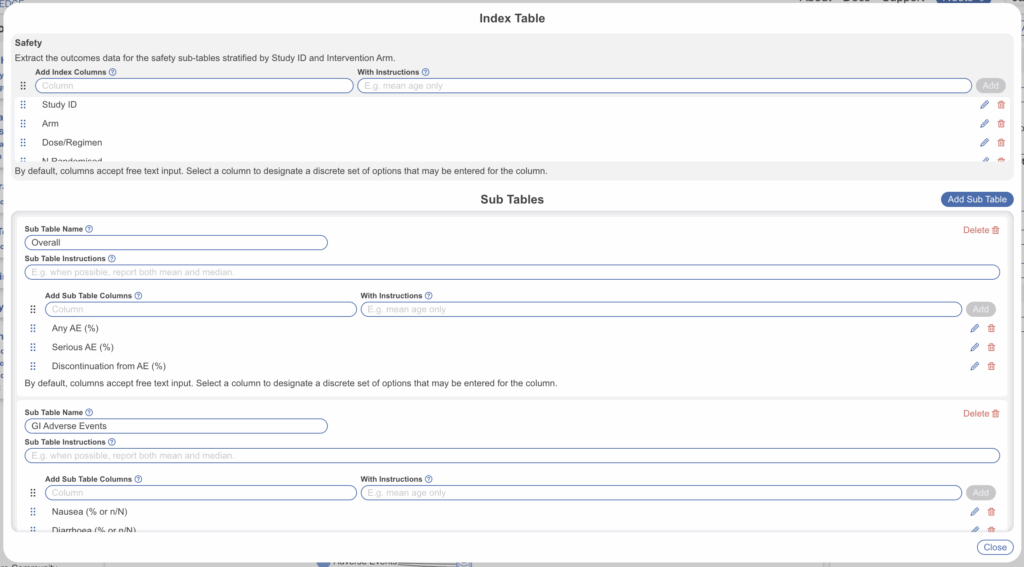
Task: Close the Index Table dialog
Action: pyautogui.click(x=994, y=547)
